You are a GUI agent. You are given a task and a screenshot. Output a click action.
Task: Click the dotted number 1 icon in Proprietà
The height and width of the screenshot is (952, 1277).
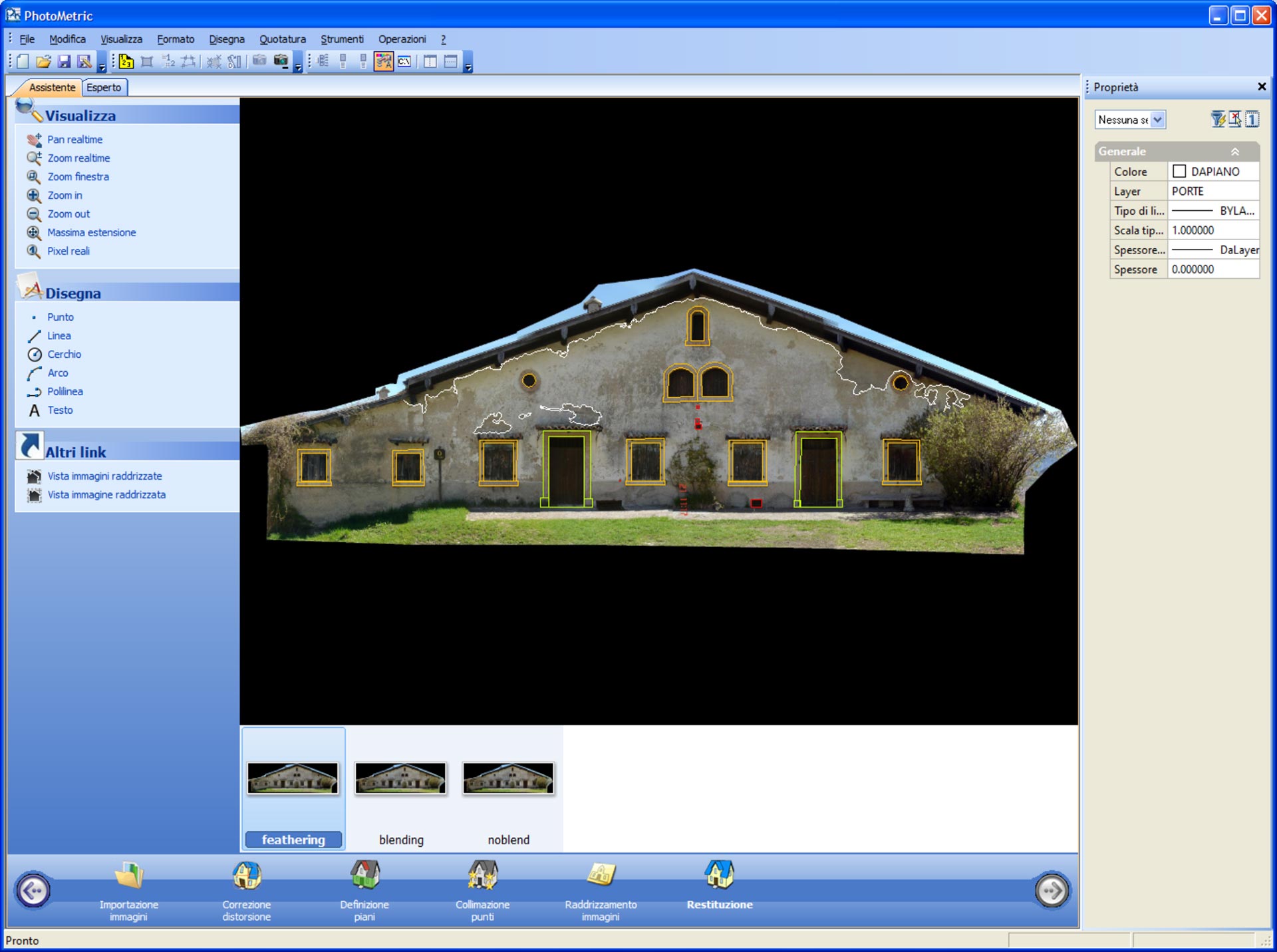pos(1252,119)
